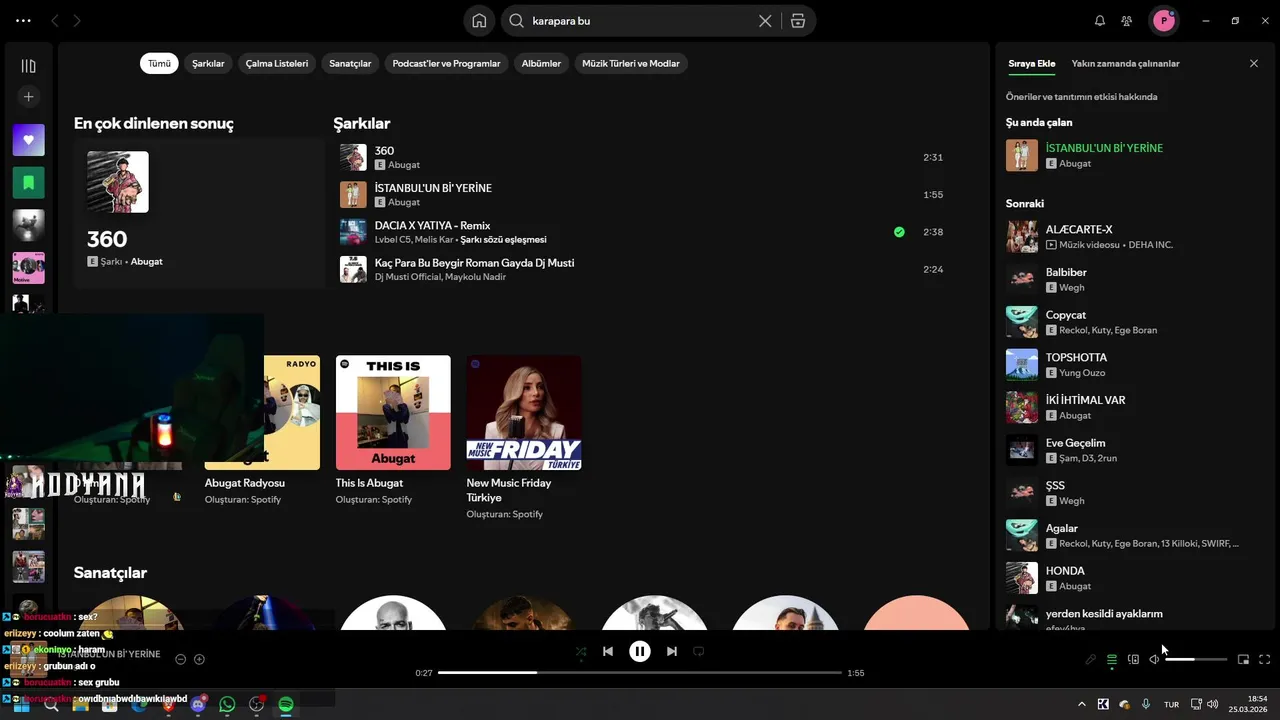Click the minus circle icon next to now playing
Image resolution: width=1280 pixels, height=720 pixels.
[x=180, y=659]
